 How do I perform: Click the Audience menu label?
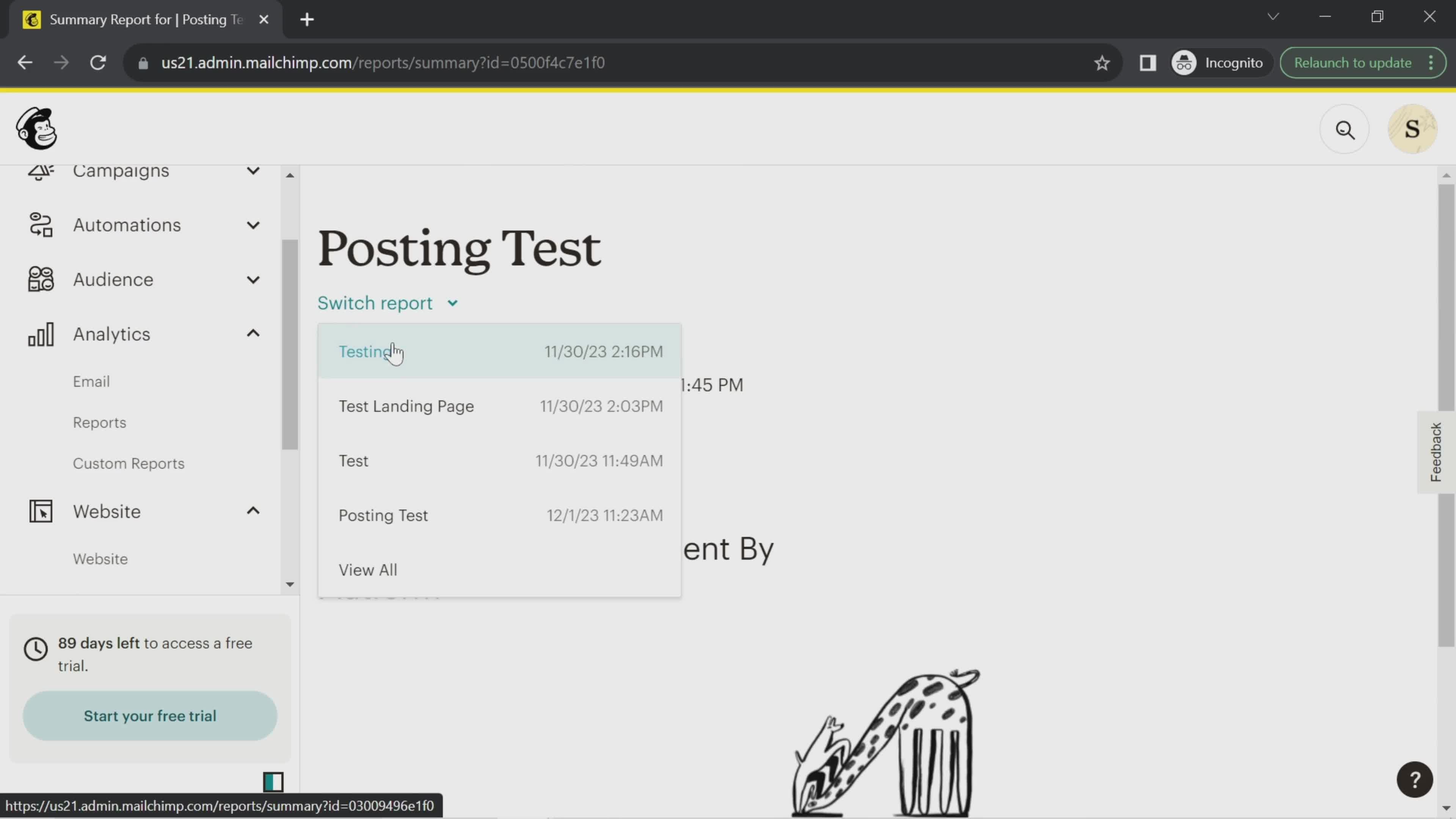113,279
